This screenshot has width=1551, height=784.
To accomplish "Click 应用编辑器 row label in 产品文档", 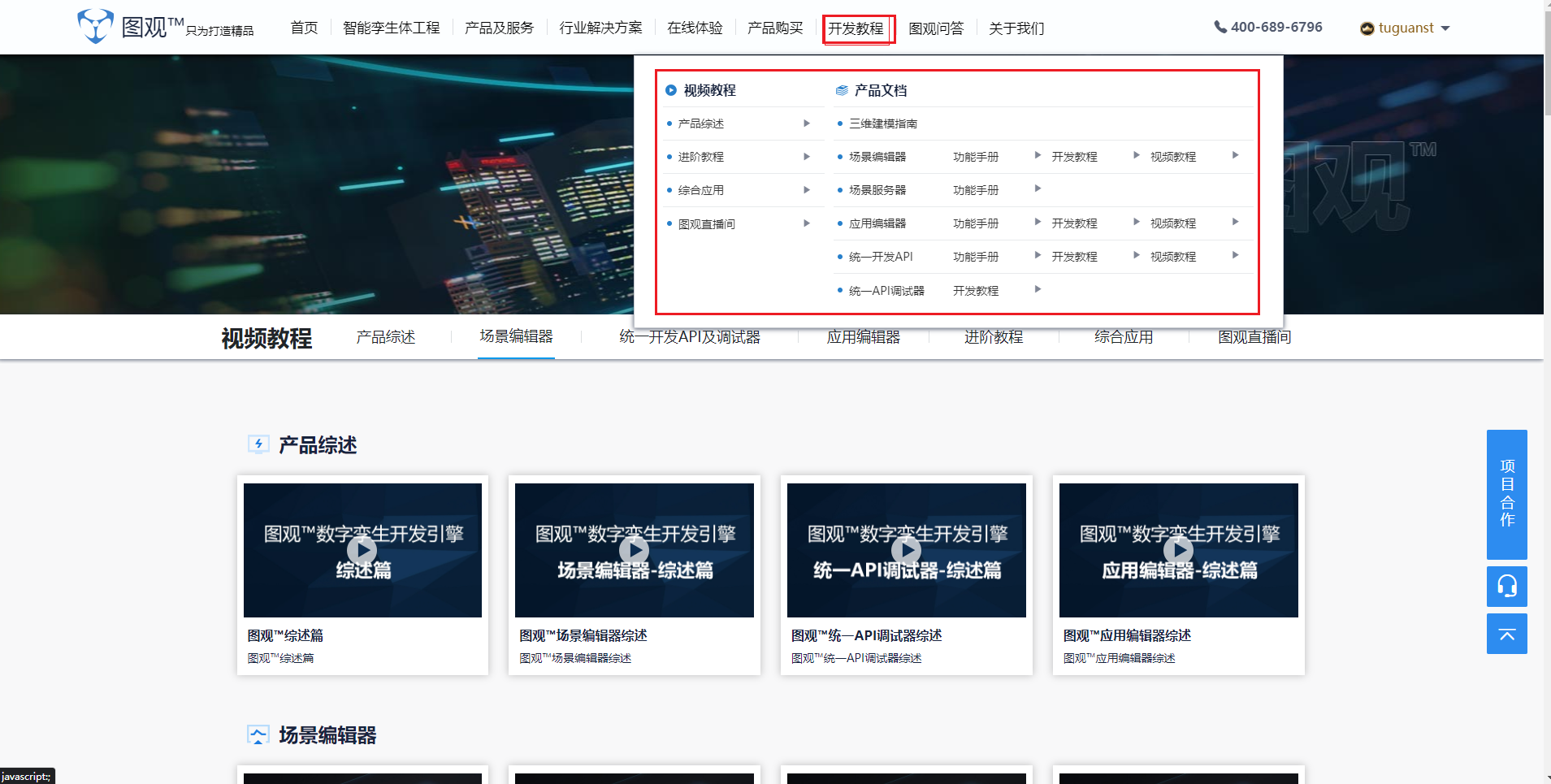I will (877, 223).
